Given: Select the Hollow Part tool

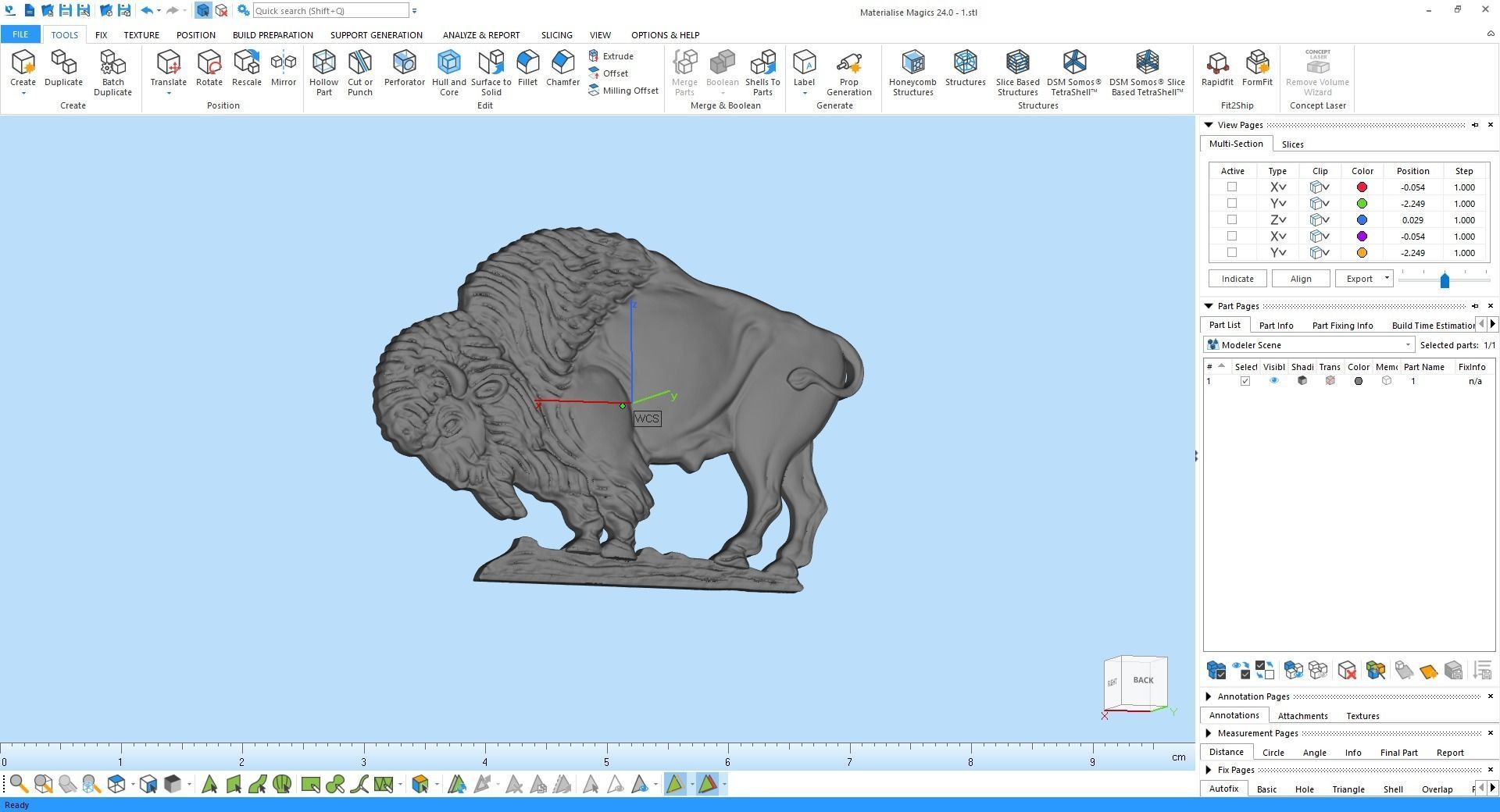Looking at the screenshot, I should pos(323,70).
